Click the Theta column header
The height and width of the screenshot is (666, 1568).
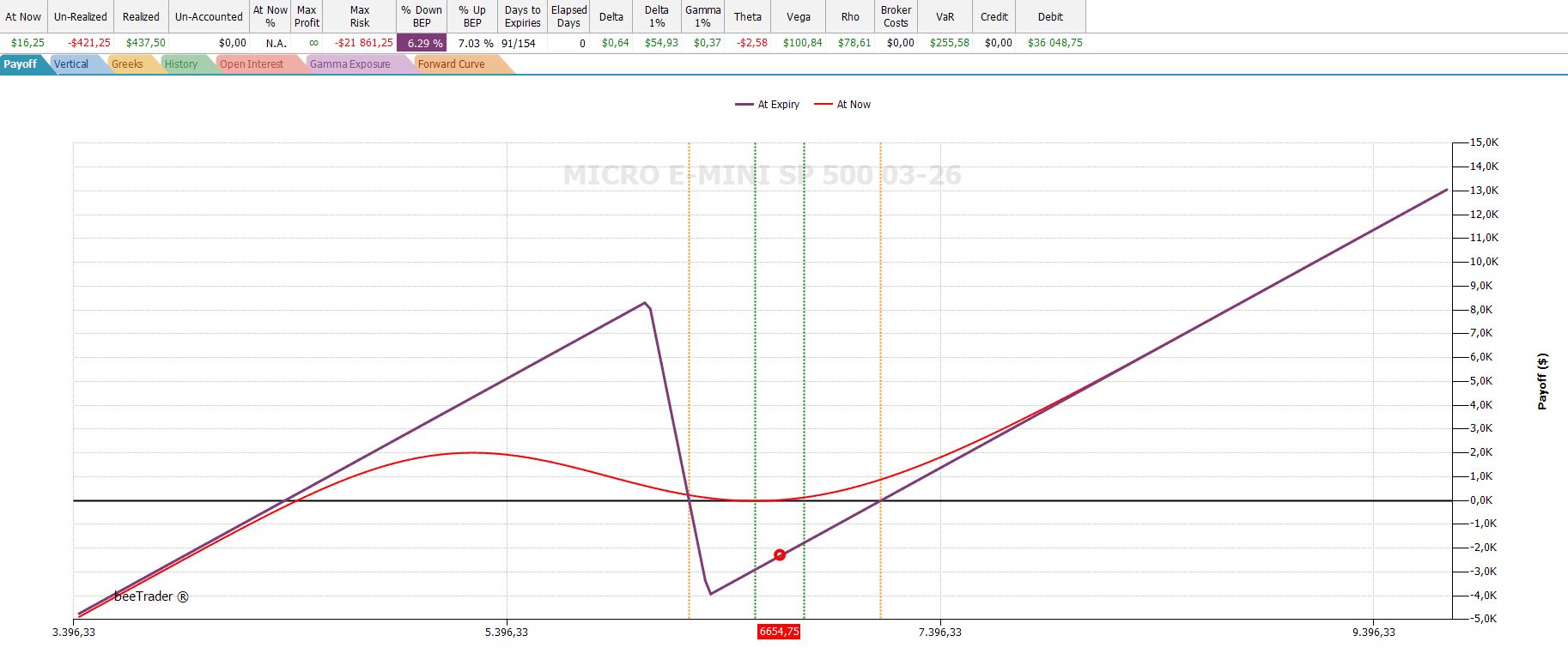pyautogui.click(x=747, y=16)
